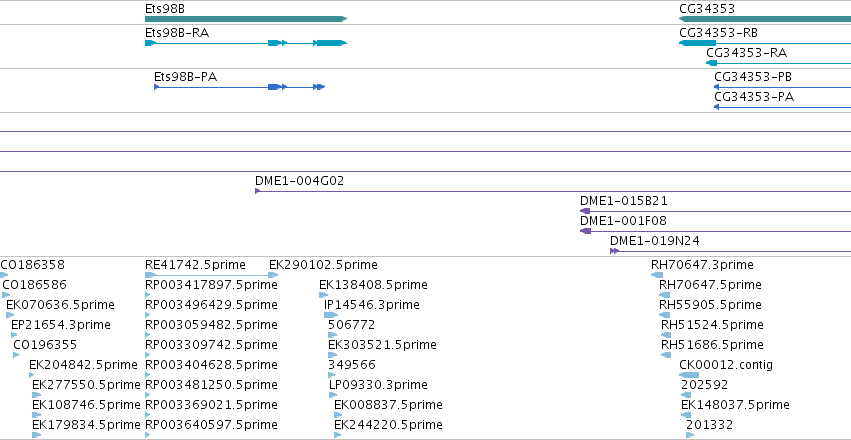
Task: Select the CG34353-RB transcript exon
Action: [697, 43]
